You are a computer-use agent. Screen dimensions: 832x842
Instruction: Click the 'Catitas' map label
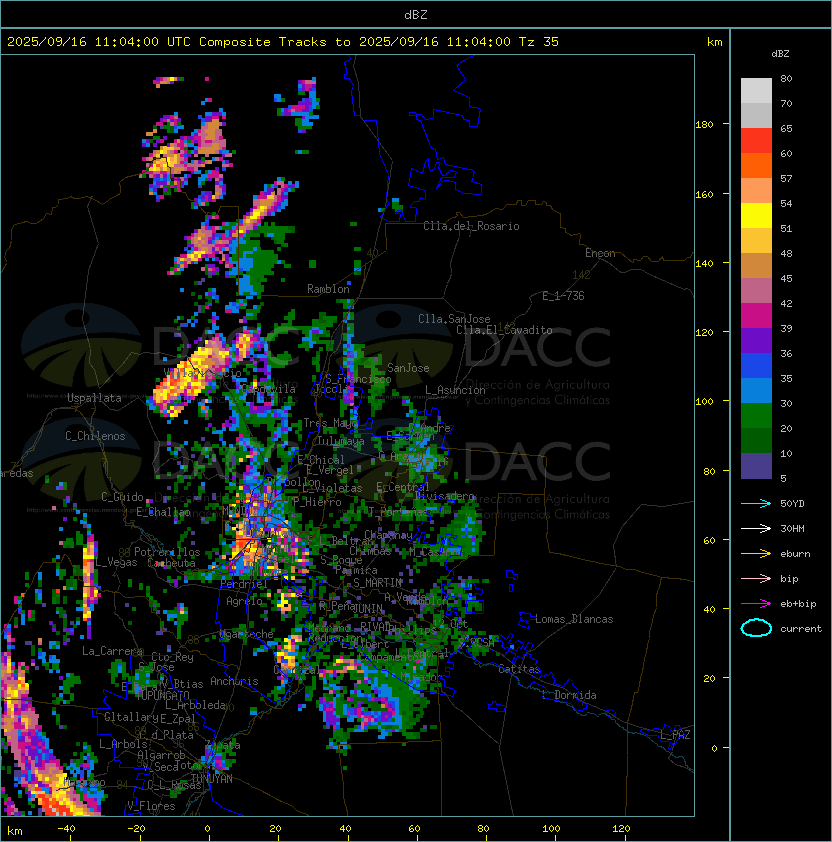coord(519,669)
